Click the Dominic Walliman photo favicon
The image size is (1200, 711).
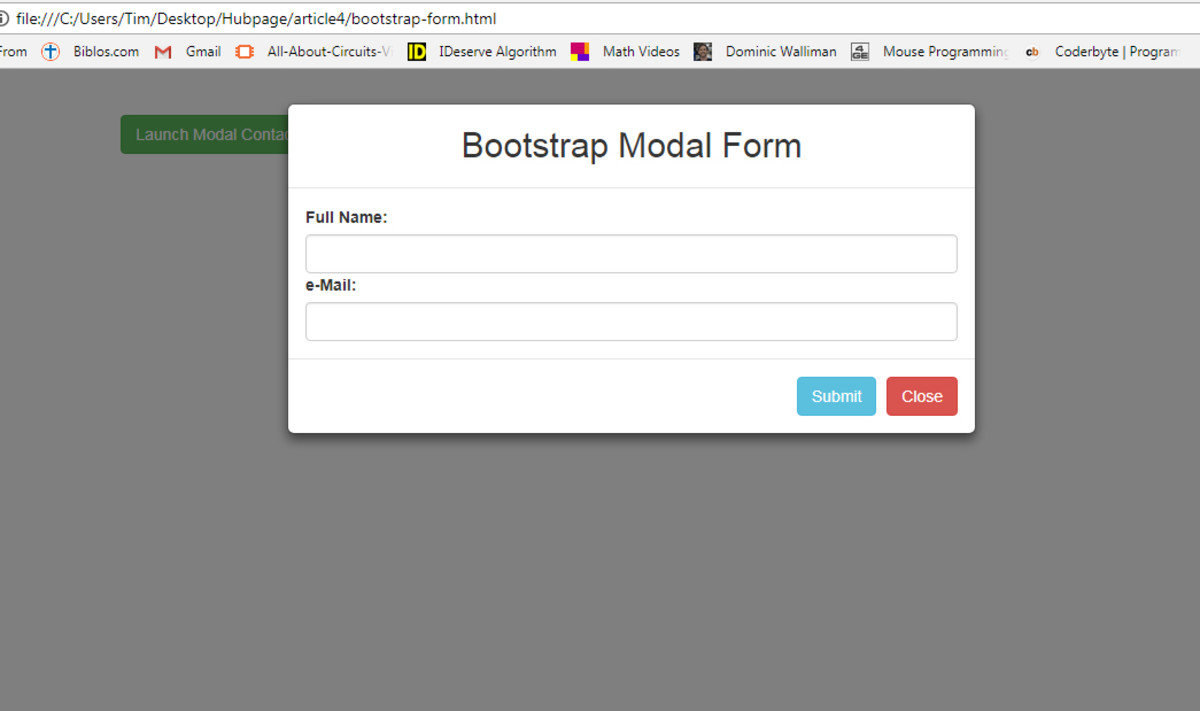pos(702,51)
